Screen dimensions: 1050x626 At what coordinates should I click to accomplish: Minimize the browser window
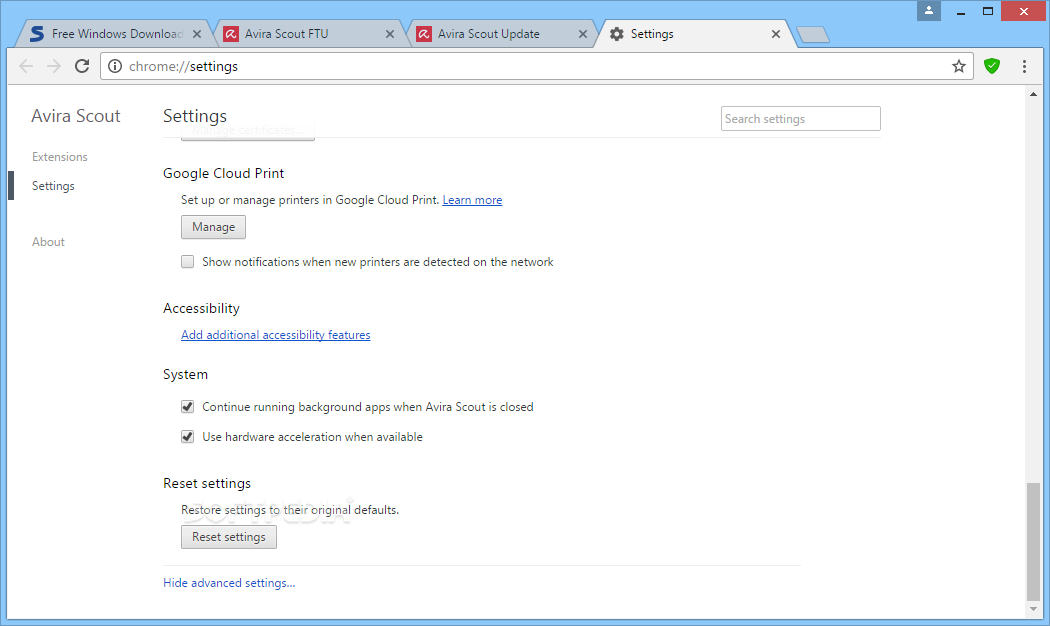(x=960, y=11)
